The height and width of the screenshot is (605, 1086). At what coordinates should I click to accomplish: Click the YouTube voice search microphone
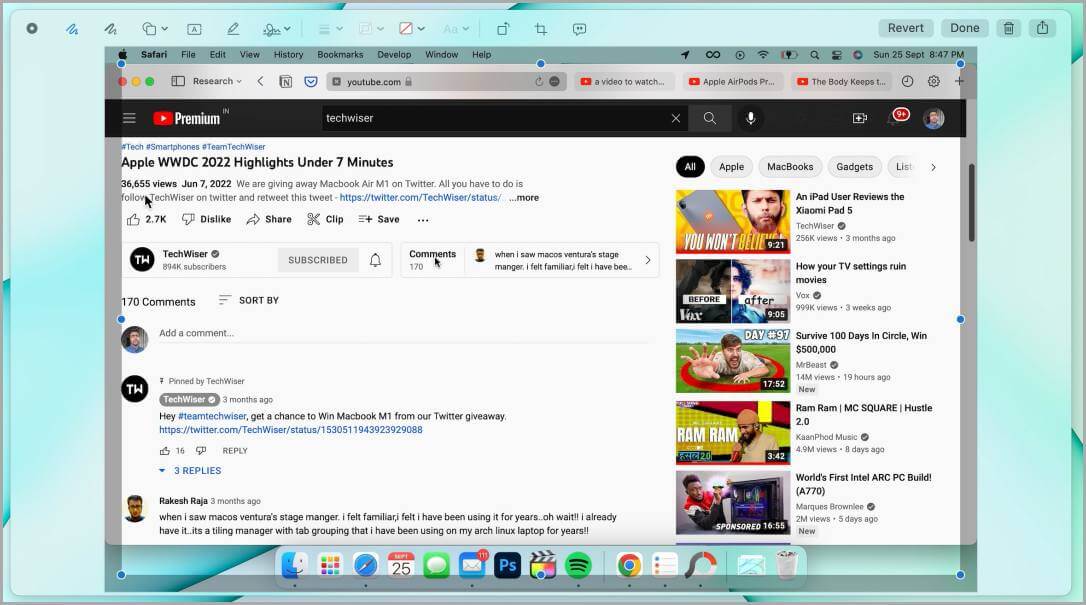(750, 118)
